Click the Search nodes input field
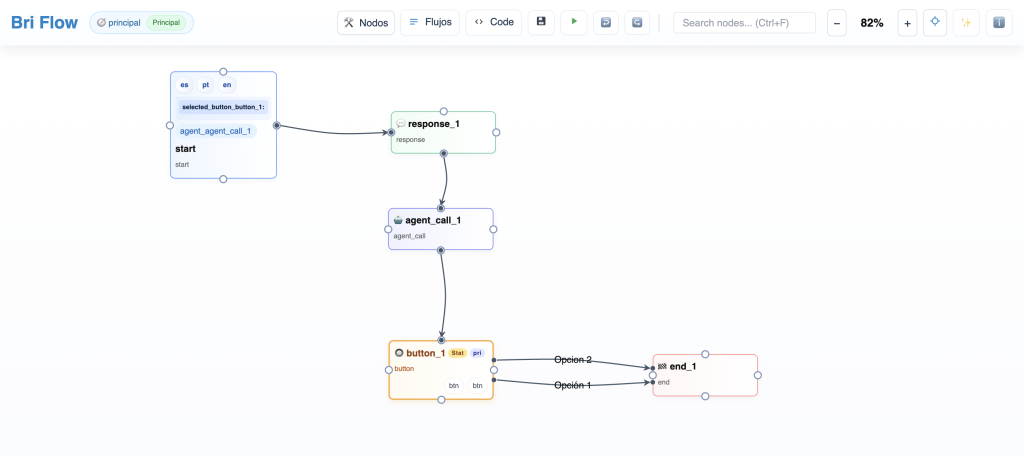 744,22
